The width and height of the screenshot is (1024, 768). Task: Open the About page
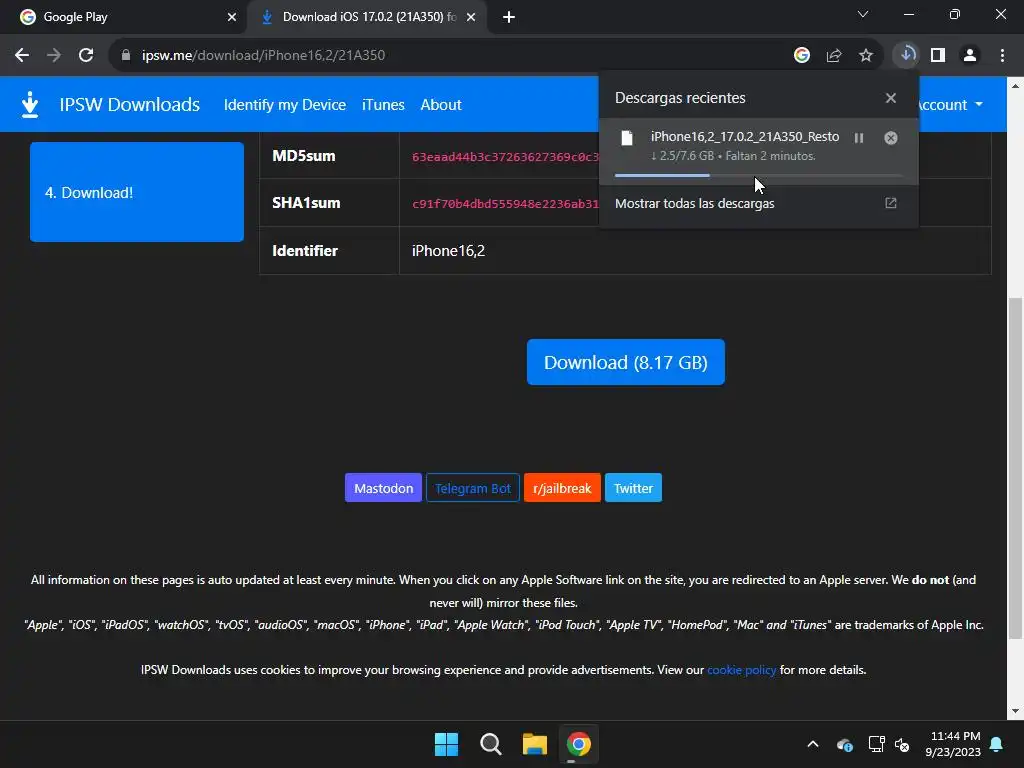[x=441, y=104]
